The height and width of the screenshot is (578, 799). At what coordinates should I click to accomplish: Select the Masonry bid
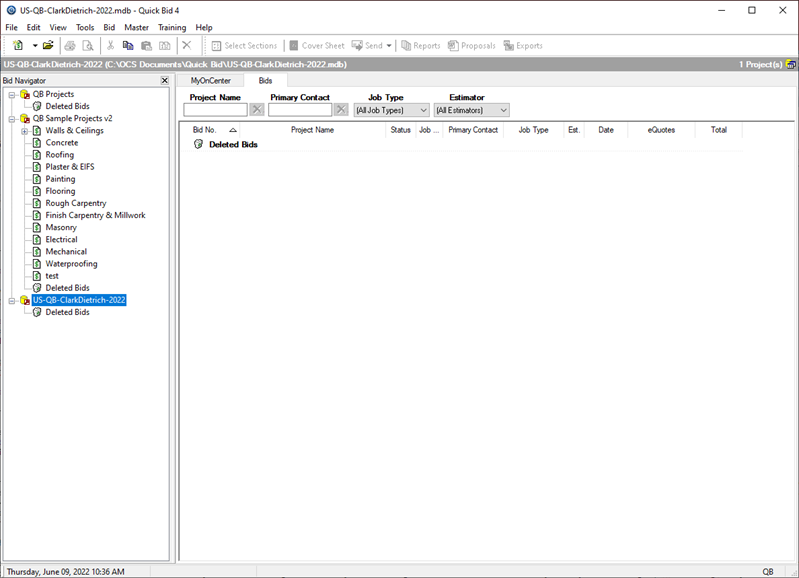pyautogui.click(x=61, y=227)
